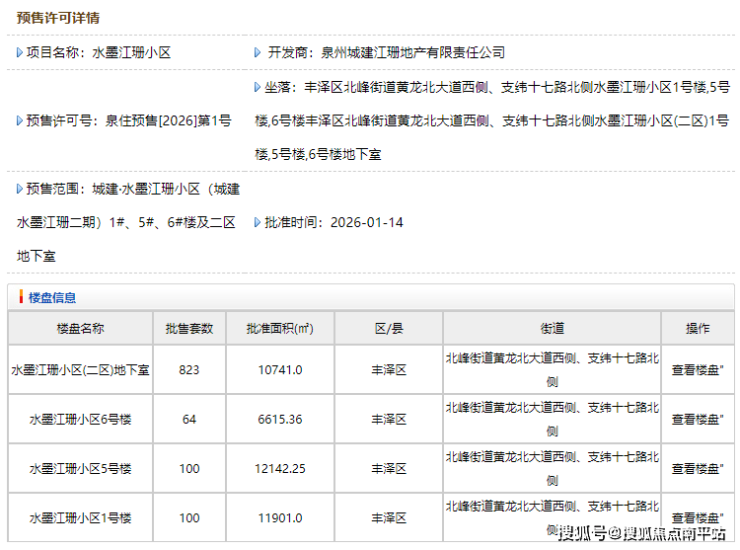Click the arrow icon before 项目名称
Viewport: 740px width, 550px height.
(20, 52)
